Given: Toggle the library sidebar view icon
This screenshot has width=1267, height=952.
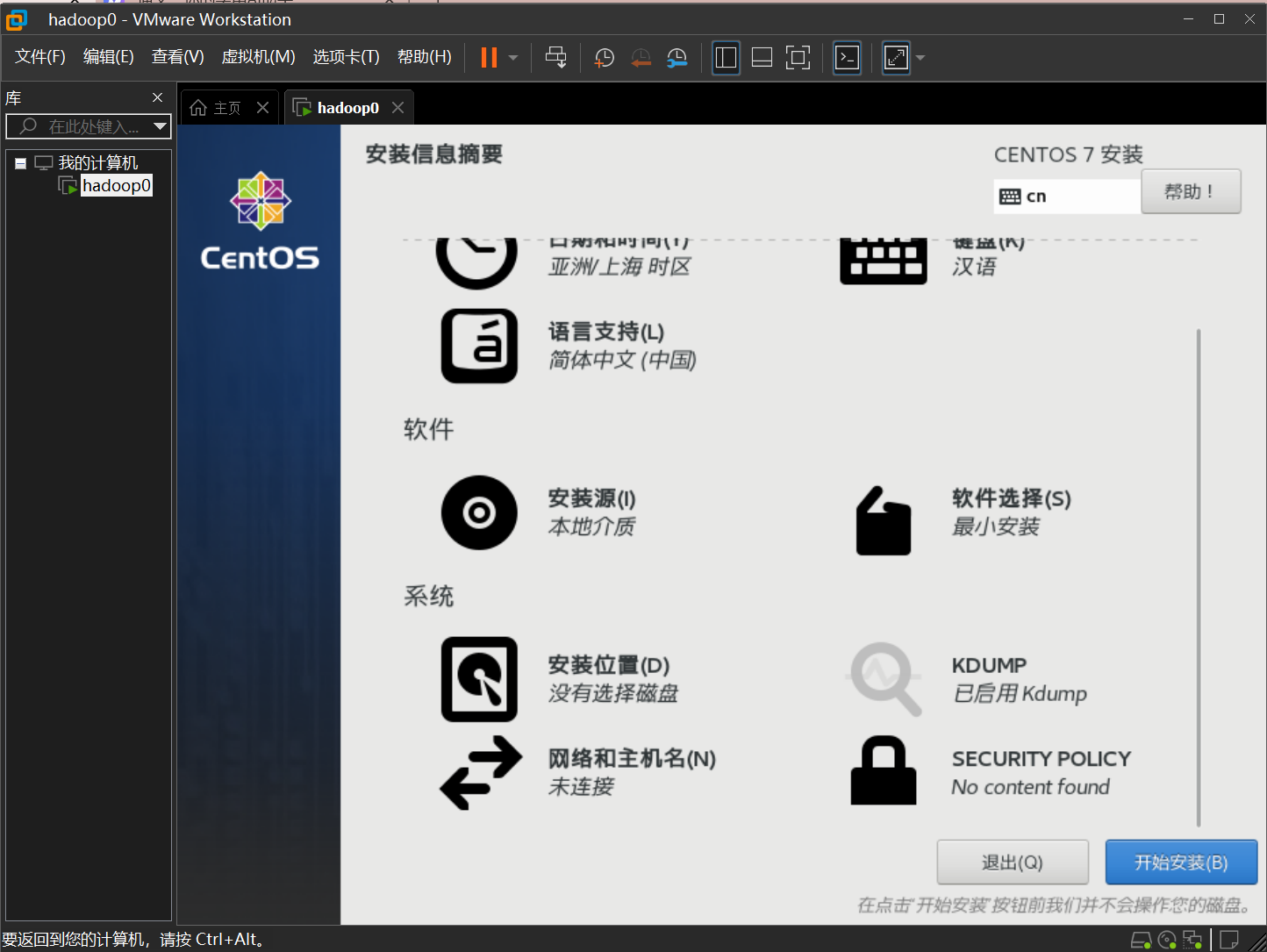Looking at the screenshot, I should 726,58.
